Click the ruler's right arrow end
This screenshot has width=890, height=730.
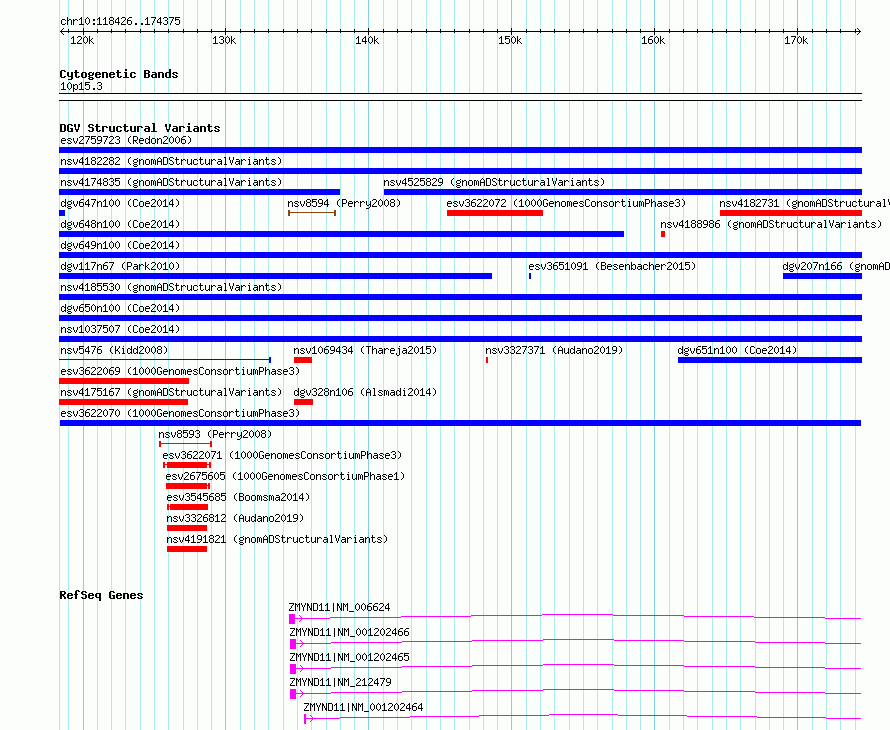(x=859, y=32)
